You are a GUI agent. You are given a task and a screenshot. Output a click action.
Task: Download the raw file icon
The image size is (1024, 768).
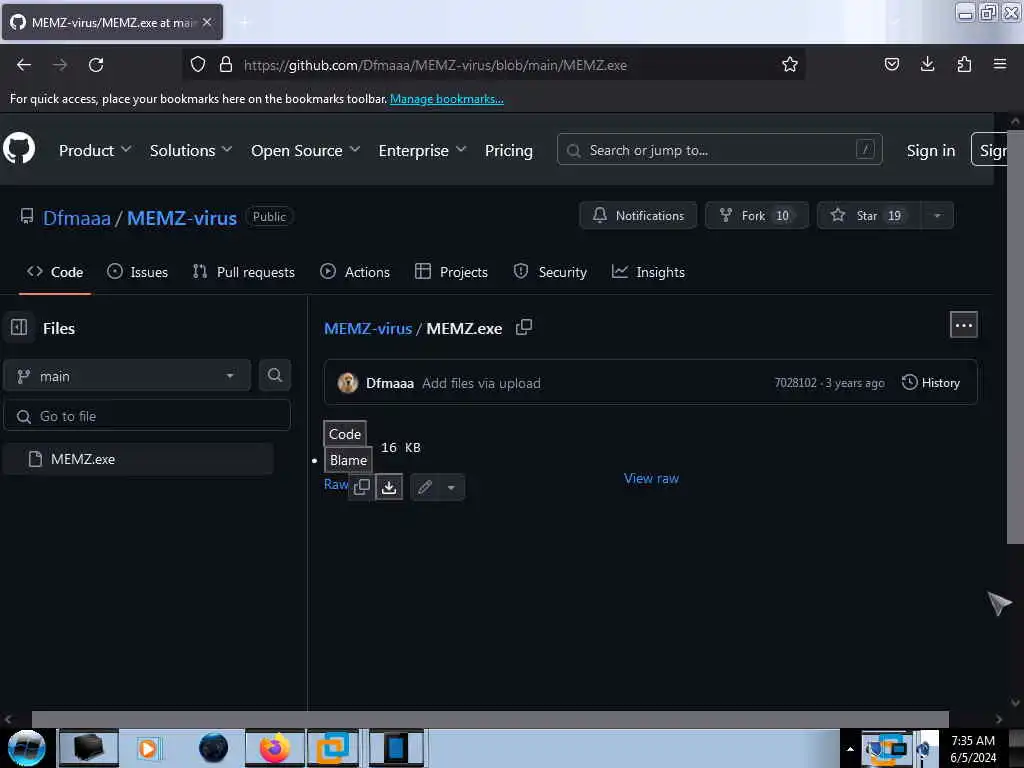(389, 487)
